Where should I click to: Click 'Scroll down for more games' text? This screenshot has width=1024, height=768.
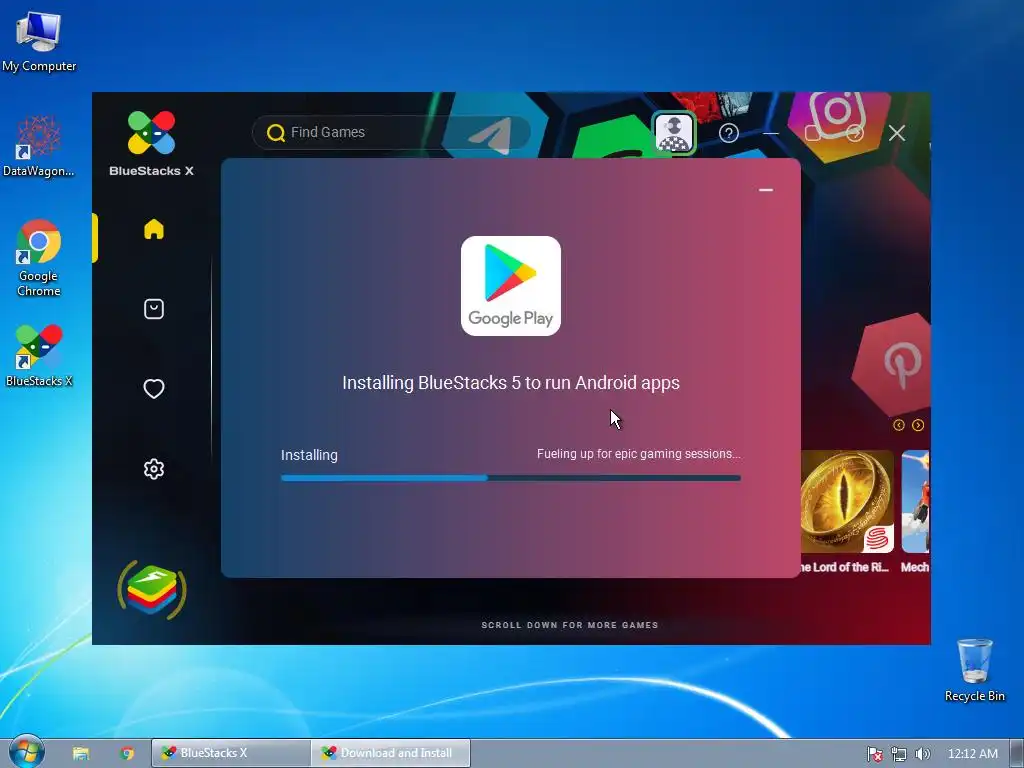(x=569, y=625)
